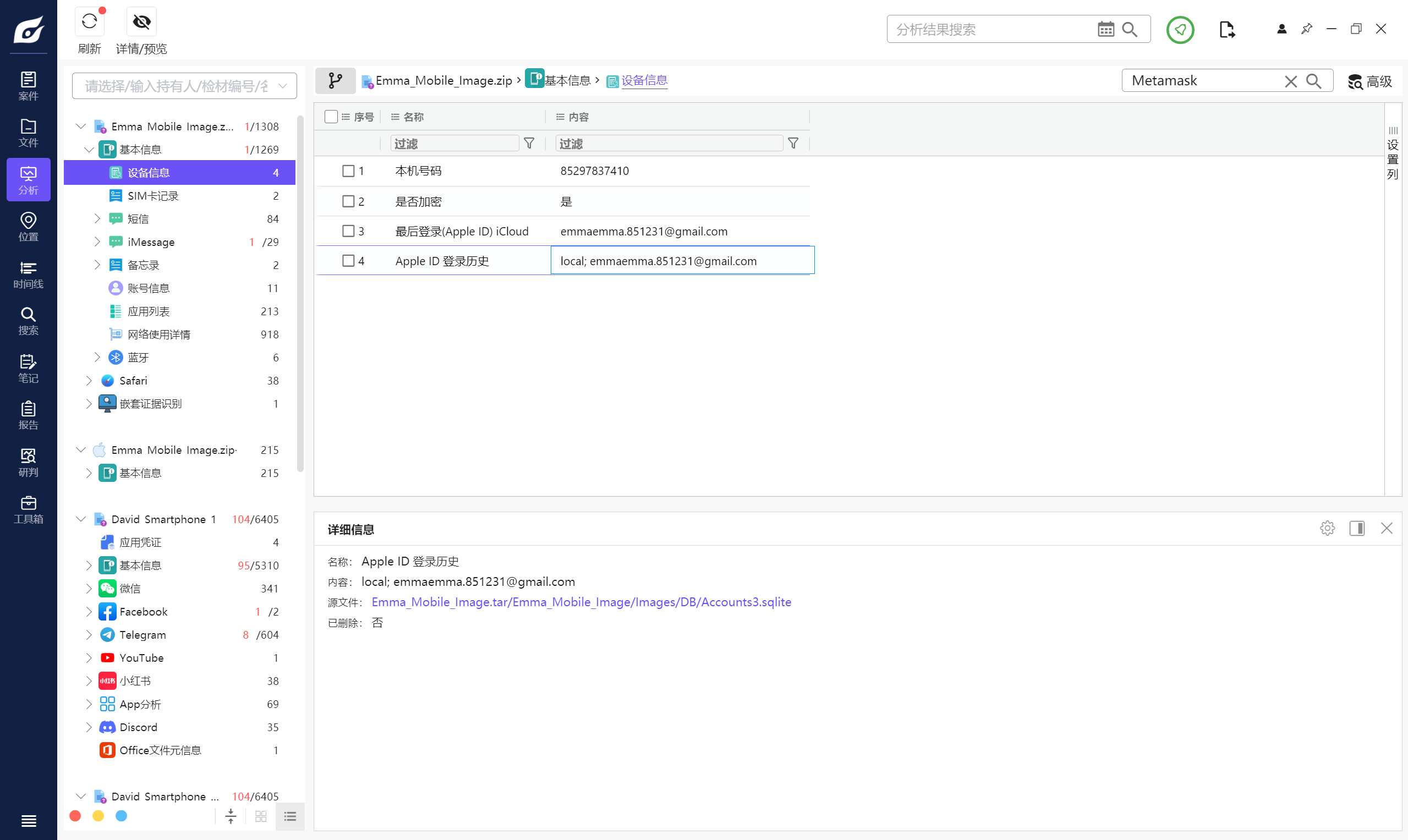Check the box for row 1 本机号码
The height and width of the screenshot is (840, 1408).
[x=348, y=171]
